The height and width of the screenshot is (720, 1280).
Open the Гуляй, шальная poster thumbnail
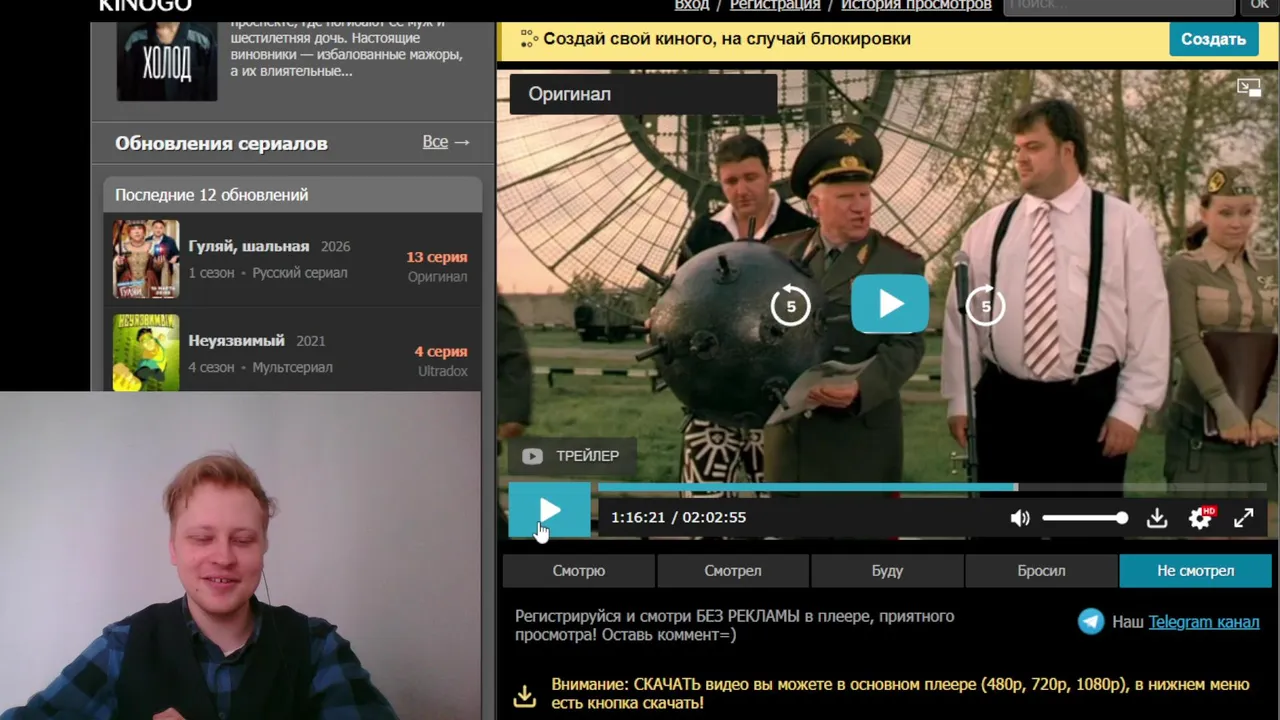point(146,259)
